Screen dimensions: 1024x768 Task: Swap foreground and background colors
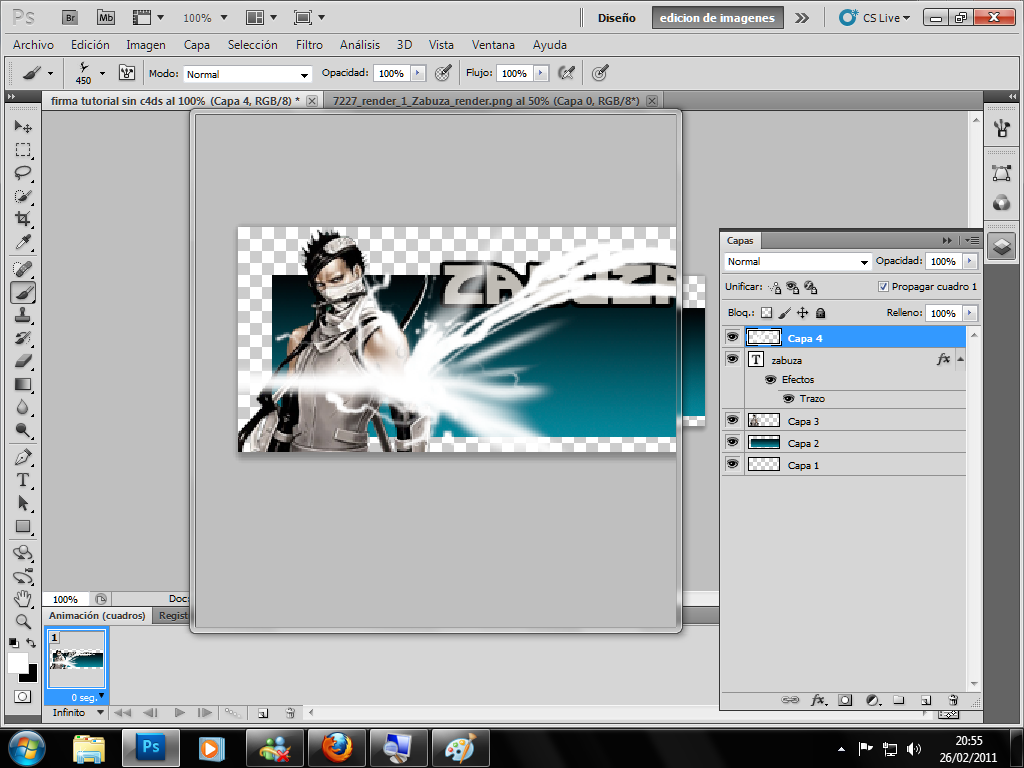pyautogui.click(x=31, y=643)
